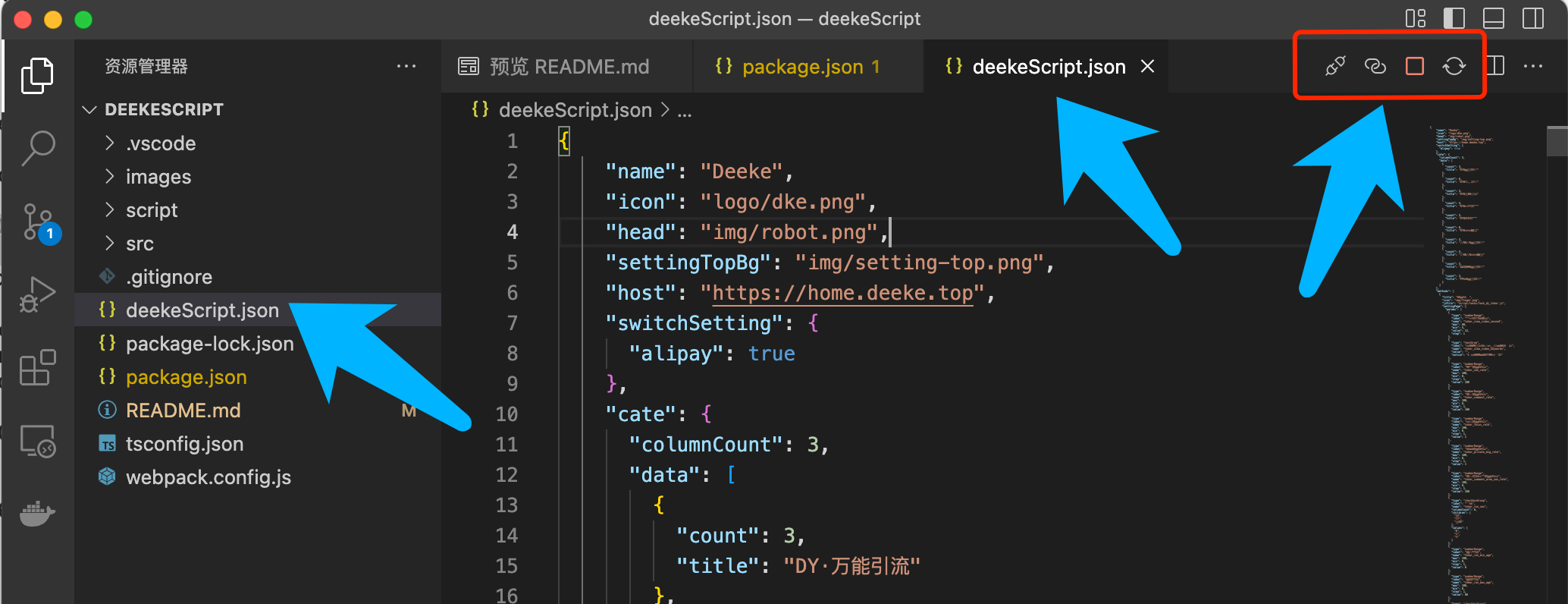
Task: Click the refresh sync arrows icon
Action: [x=1454, y=67]
